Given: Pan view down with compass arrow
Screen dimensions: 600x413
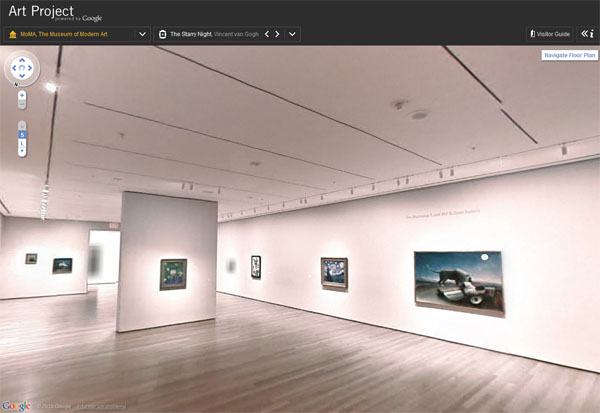Looking at the screenshot, I should click(22, 76).
